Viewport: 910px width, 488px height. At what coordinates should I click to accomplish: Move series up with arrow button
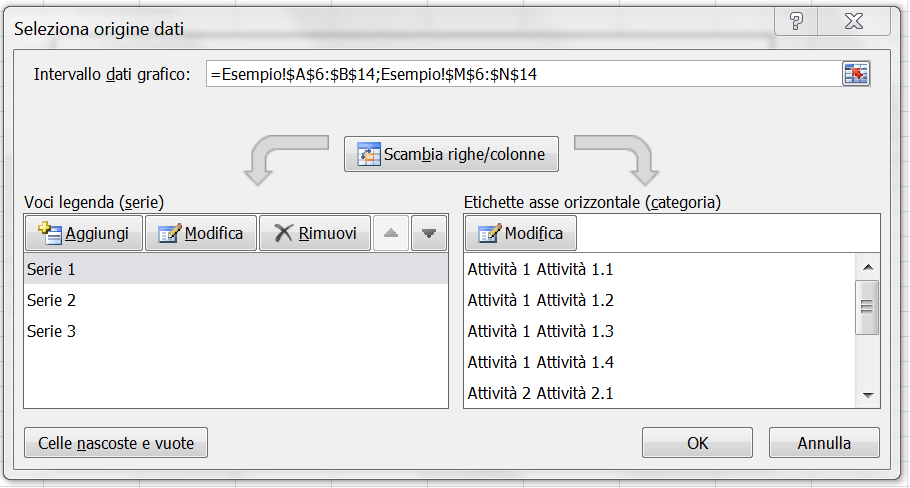[391, 233]
